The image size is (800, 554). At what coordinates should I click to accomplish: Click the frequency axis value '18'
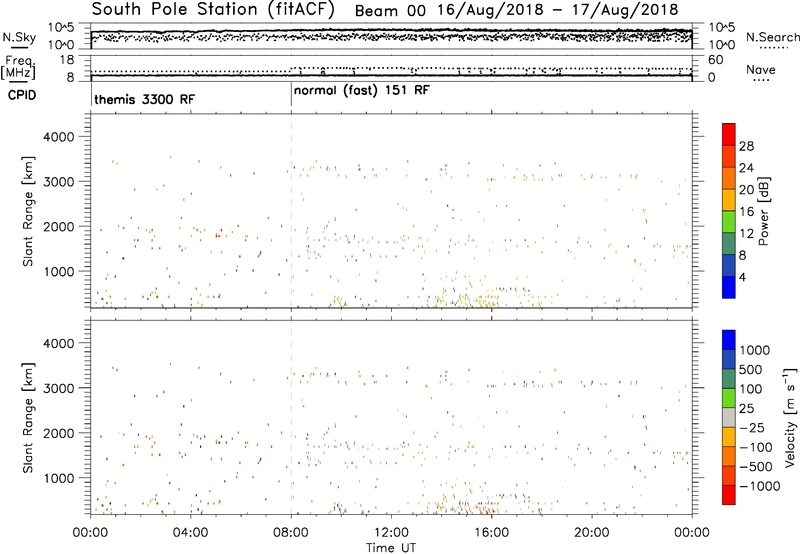[67, 60]
